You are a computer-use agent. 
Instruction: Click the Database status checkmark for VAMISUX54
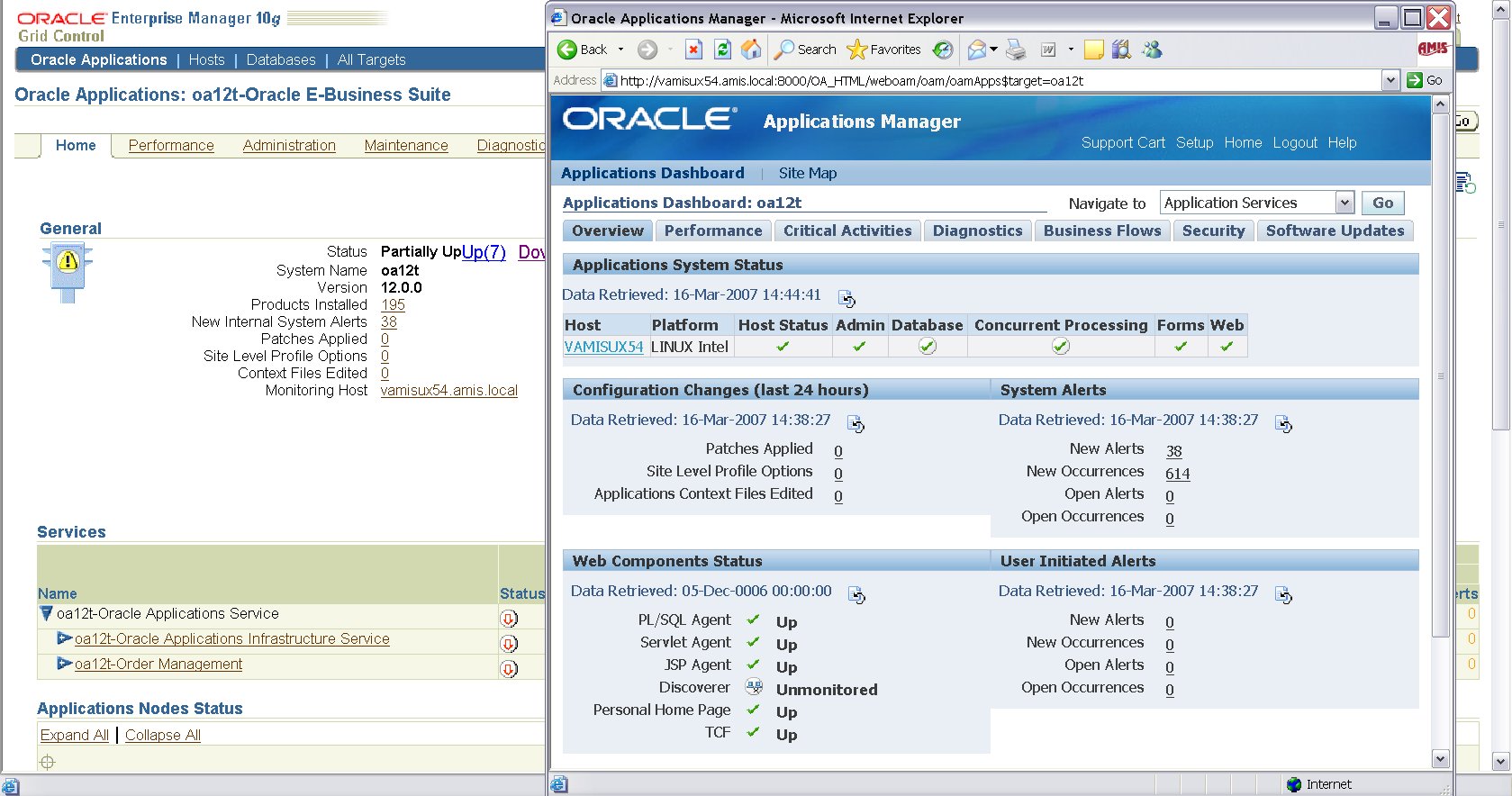point(928,347)
